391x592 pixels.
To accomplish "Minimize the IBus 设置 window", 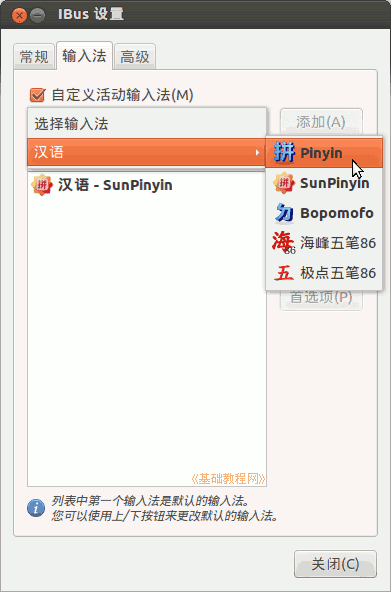I will coord(37,15).
